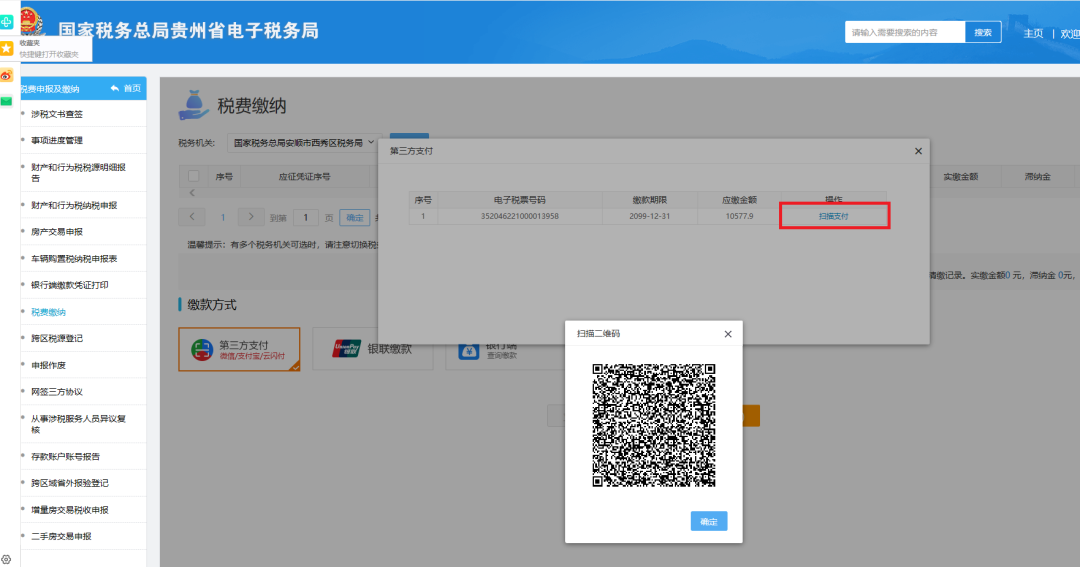Click tax ticket number 352046221000013958

519,216
